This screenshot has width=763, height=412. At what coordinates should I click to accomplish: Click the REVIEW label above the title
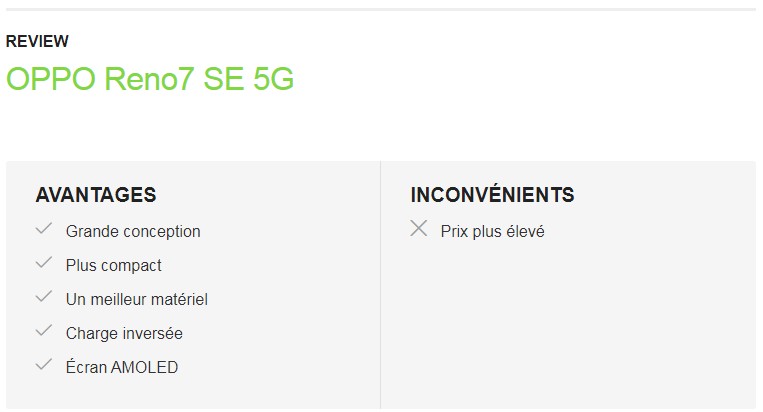pyautogui.click(x=37, y=41)
